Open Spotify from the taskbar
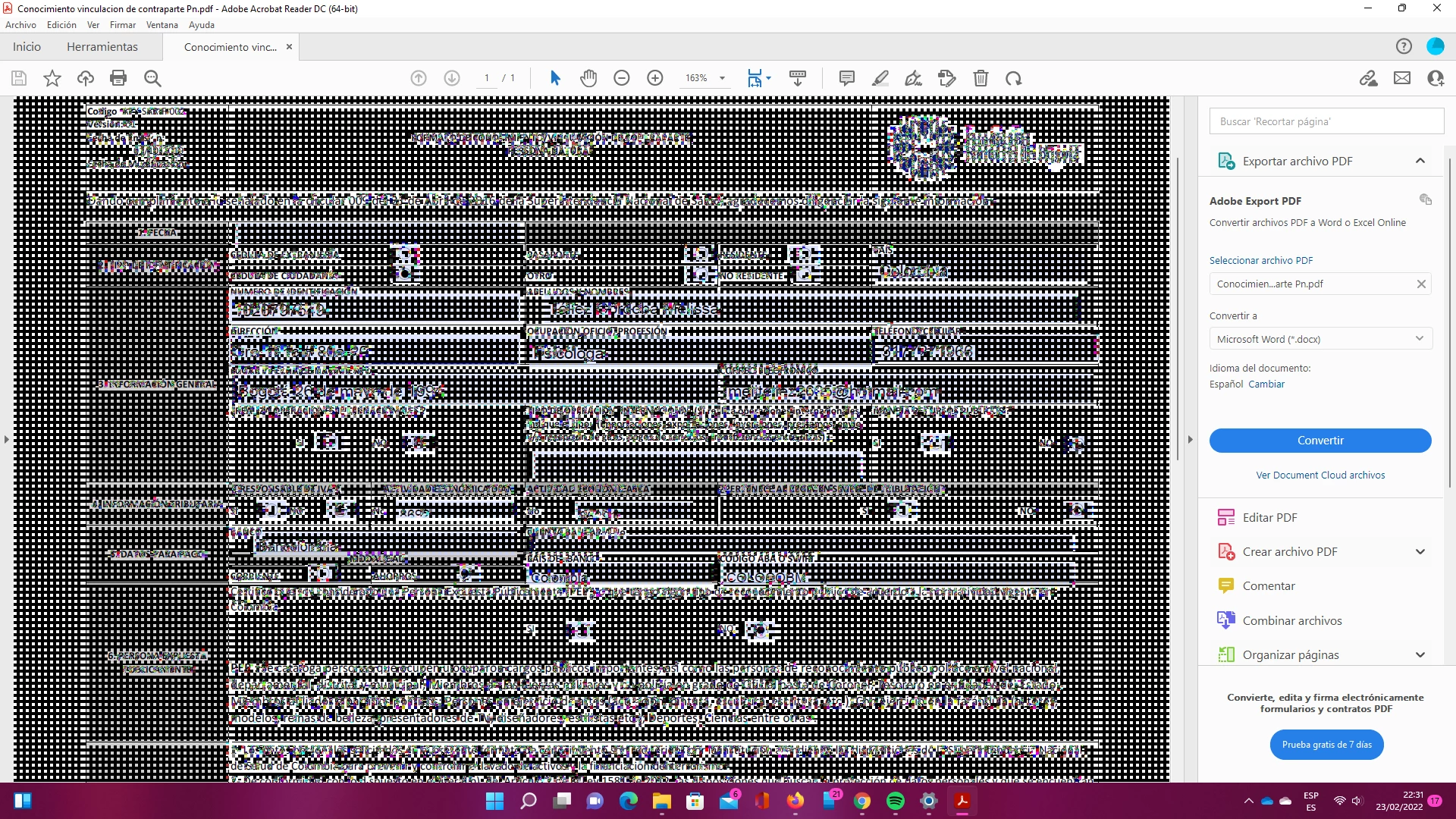 tap(896, 801)
